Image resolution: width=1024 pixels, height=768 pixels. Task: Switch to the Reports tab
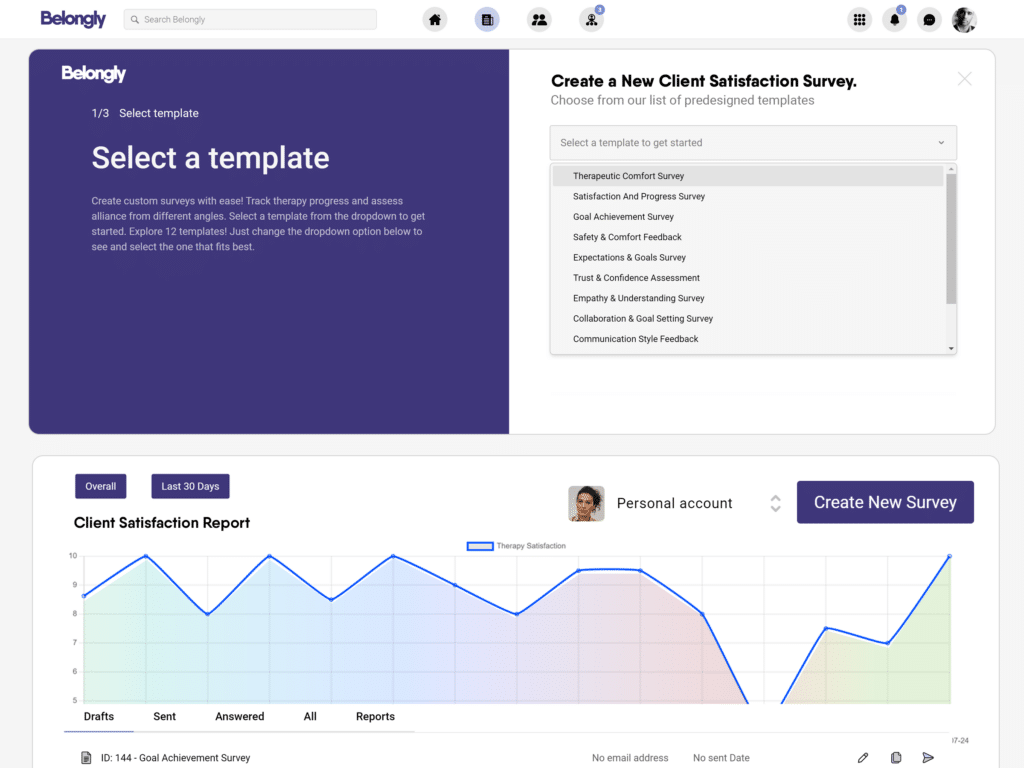376,716
